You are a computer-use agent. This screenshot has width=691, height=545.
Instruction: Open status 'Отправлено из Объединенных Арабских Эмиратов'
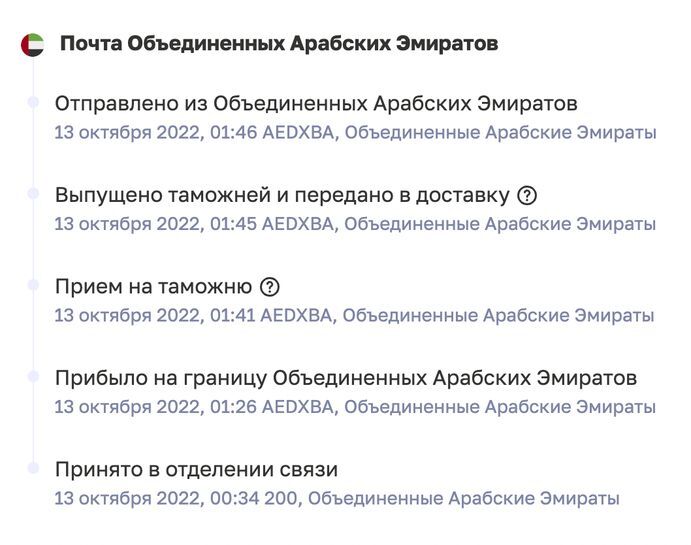[x=316, y=104]
